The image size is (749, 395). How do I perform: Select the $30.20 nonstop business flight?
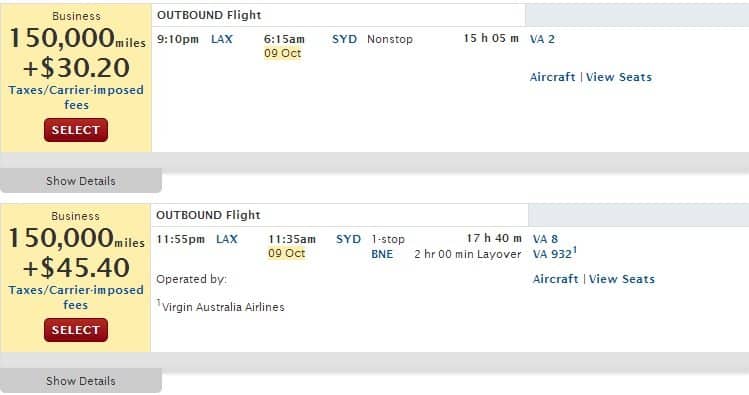tap(76, 130)
